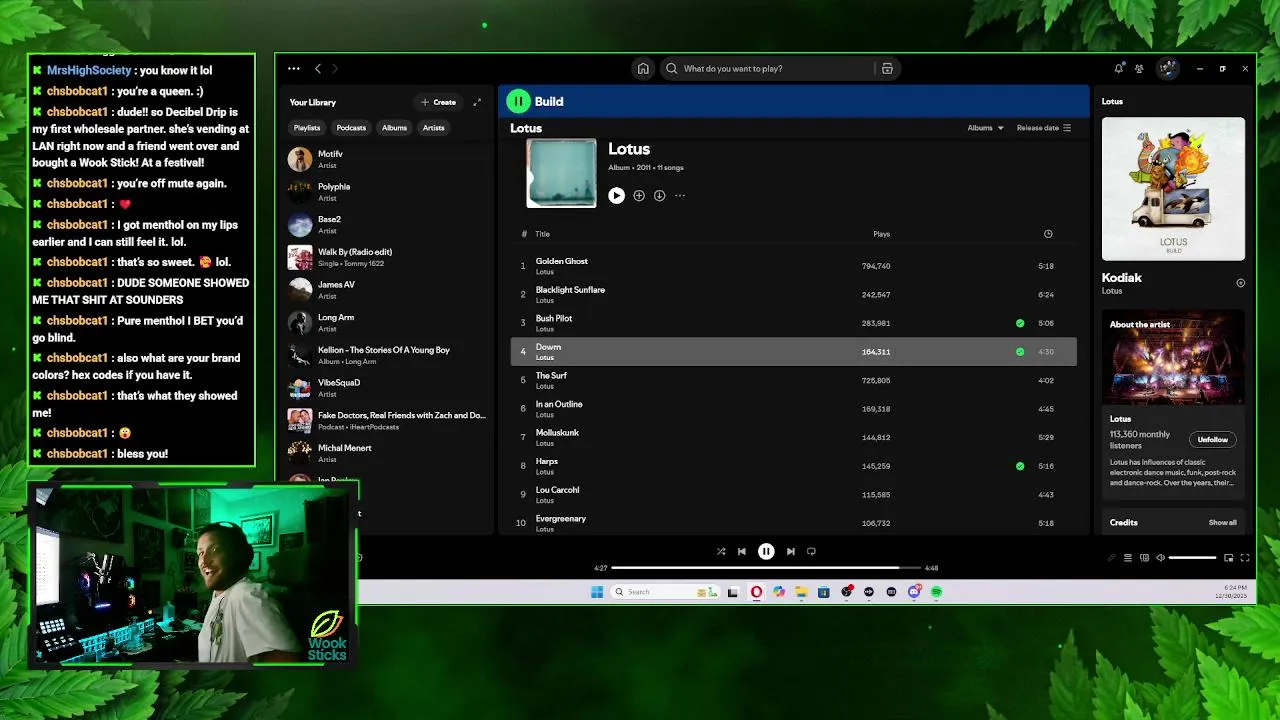
Task: Select track Evergreenery
Action: coord(793,523)
